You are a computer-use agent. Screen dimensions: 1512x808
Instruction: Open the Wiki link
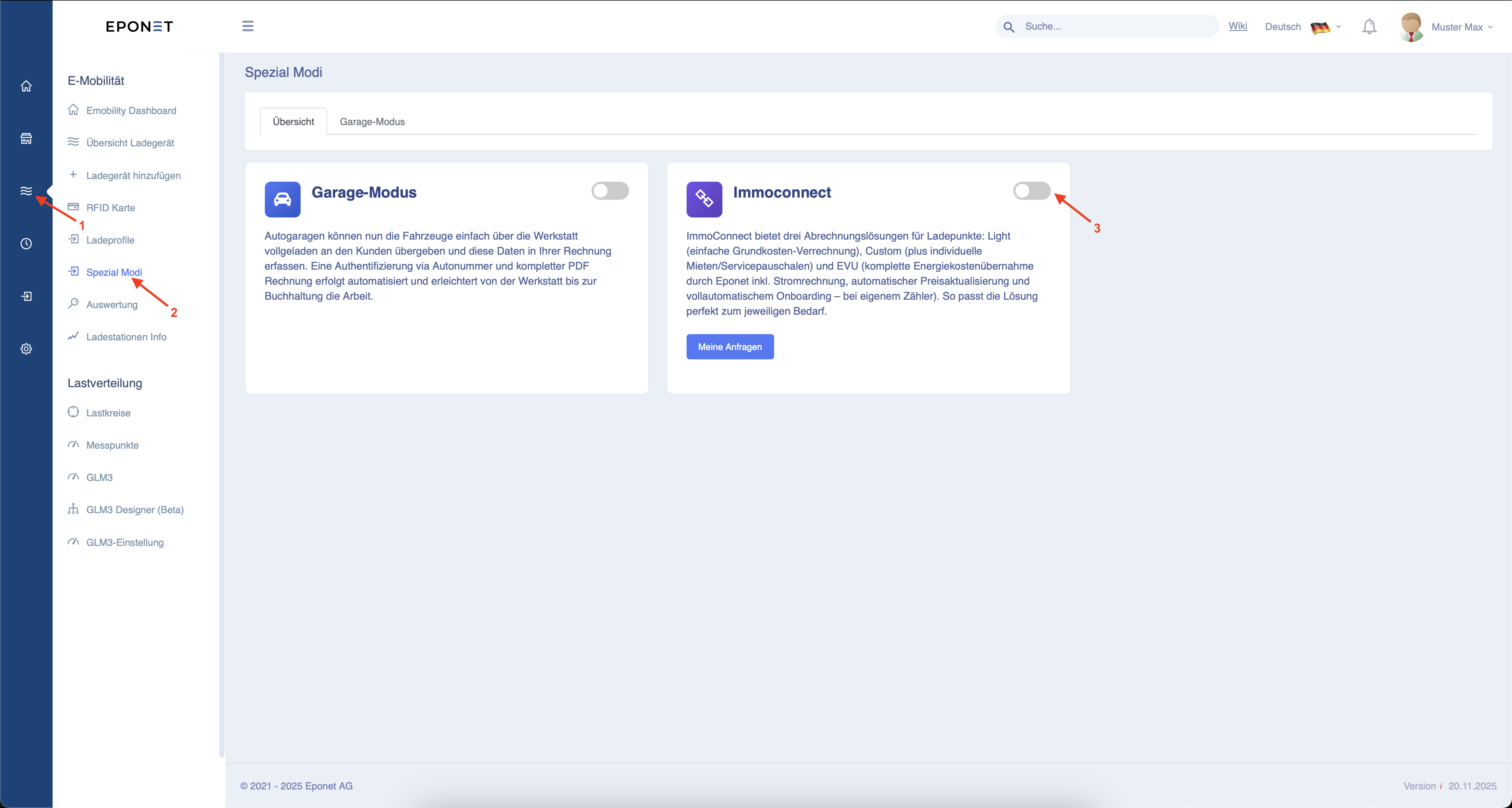coord(1237,27)
